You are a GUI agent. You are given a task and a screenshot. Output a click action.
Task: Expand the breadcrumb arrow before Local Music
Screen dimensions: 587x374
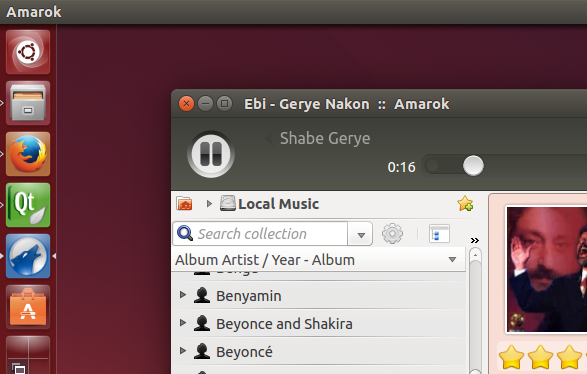click(209, 204)
